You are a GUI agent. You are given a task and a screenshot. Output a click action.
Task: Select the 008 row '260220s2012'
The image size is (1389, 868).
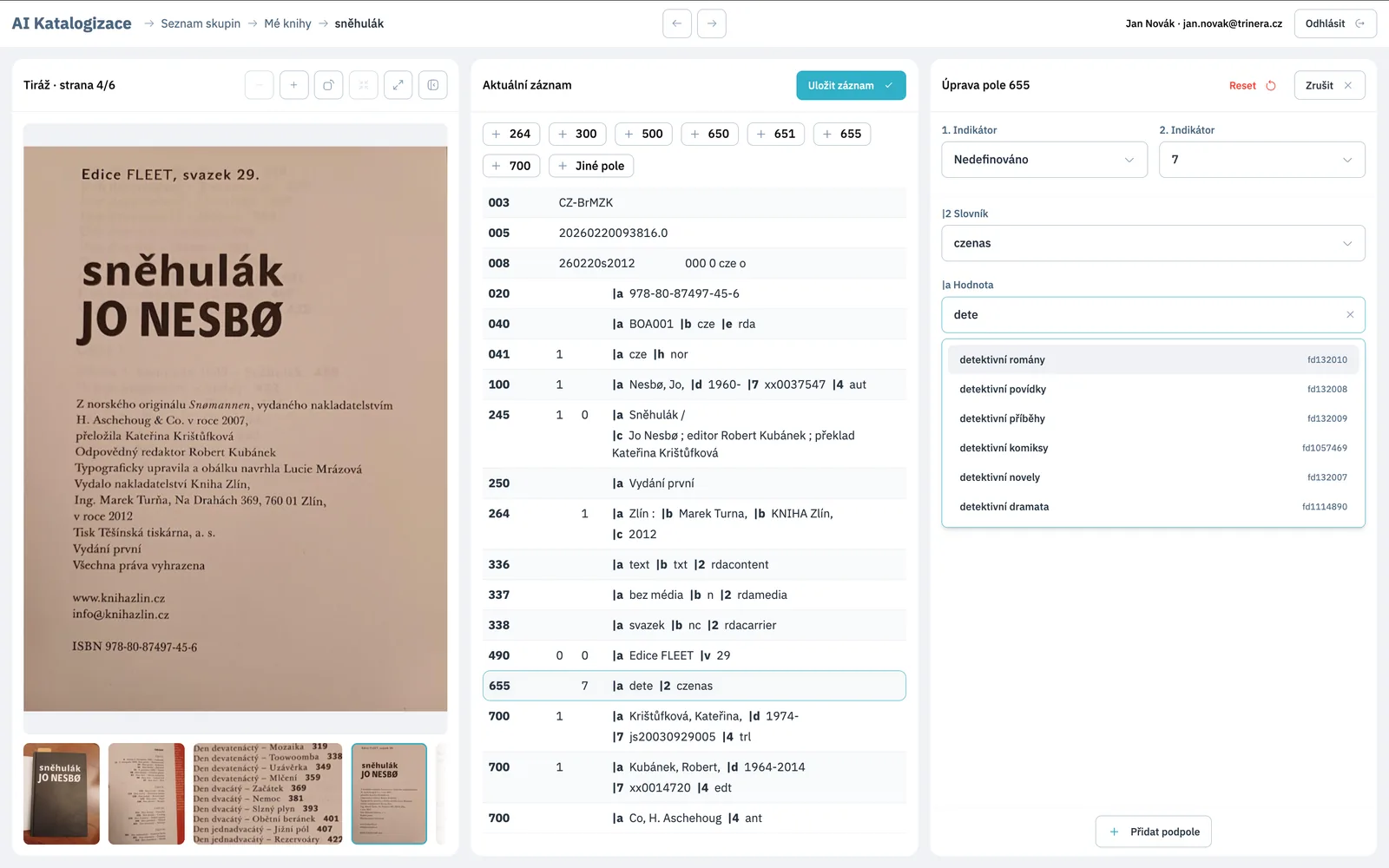[694, 263]
